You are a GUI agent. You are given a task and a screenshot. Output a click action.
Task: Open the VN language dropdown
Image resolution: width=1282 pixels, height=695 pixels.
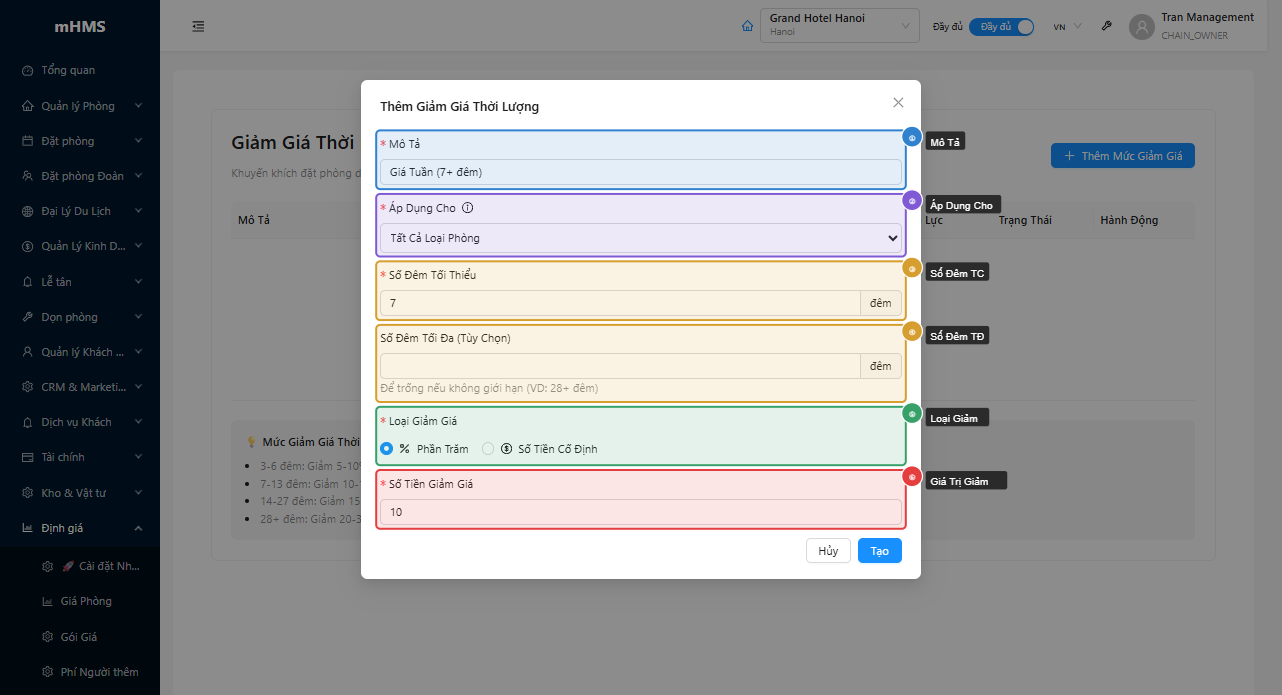pyautogui.click(x=1067, y=27)
